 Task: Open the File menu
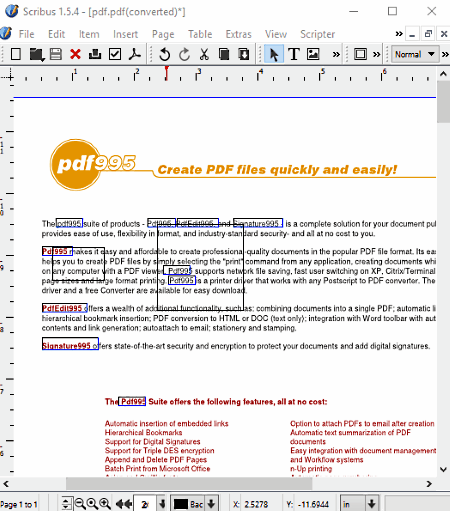pos(26,34)
